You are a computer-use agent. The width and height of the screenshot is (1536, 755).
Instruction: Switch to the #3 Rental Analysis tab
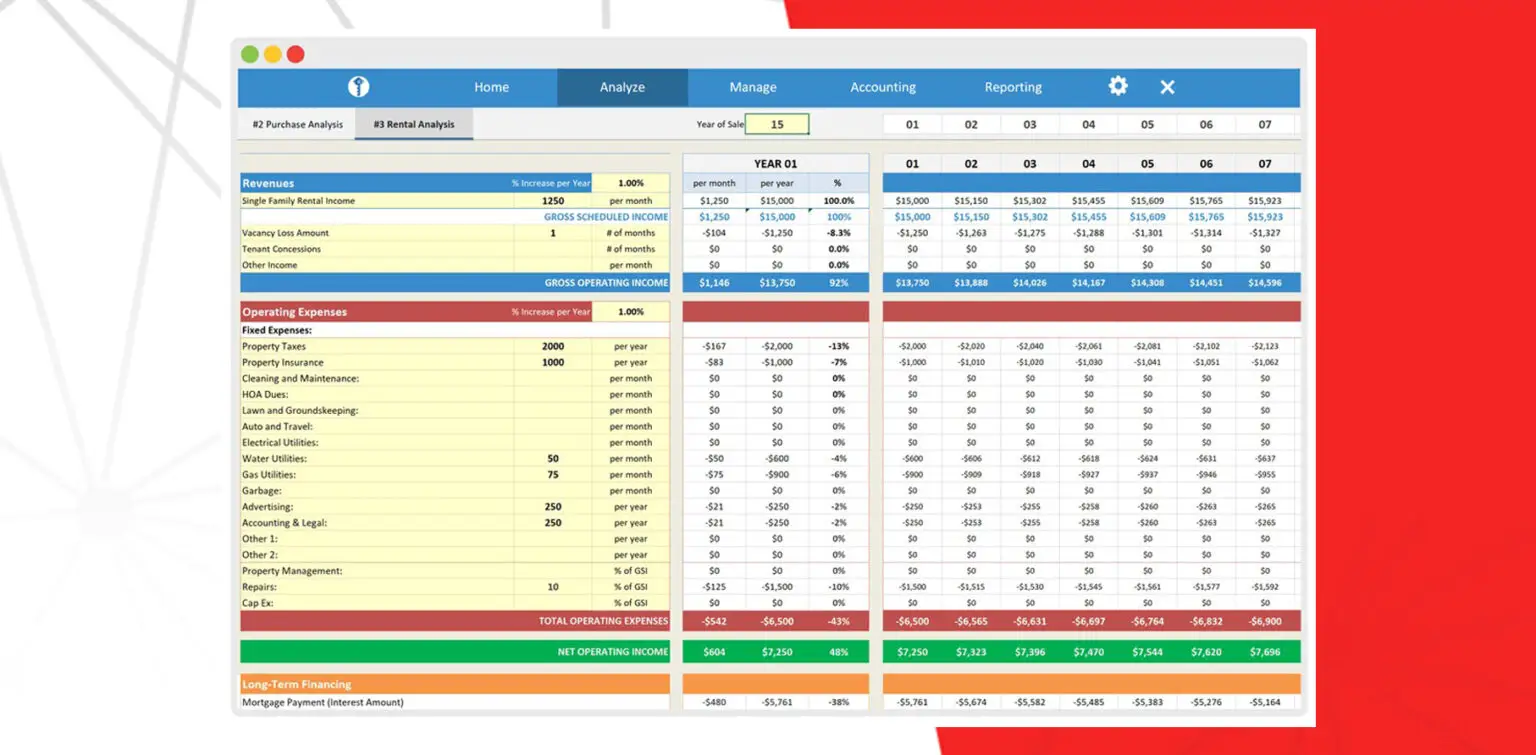[414, 124]
